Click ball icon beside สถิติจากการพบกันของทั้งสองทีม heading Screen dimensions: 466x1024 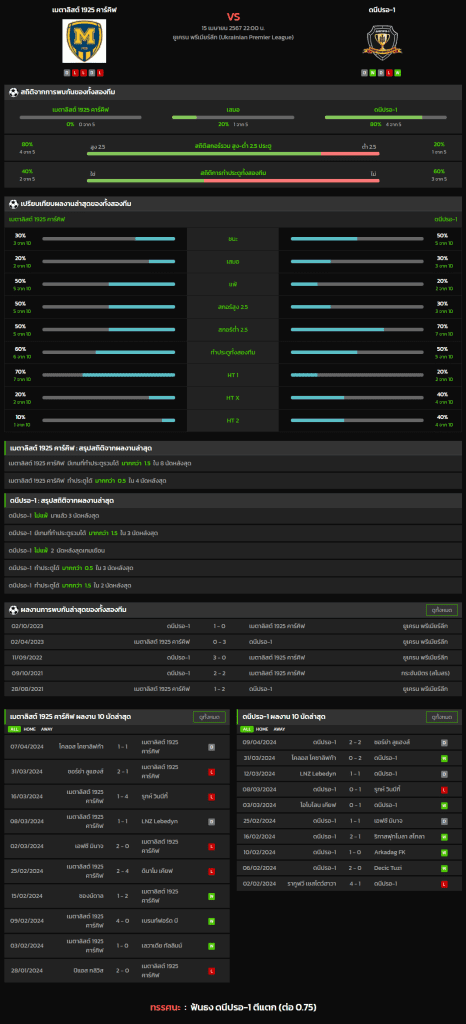13,93
